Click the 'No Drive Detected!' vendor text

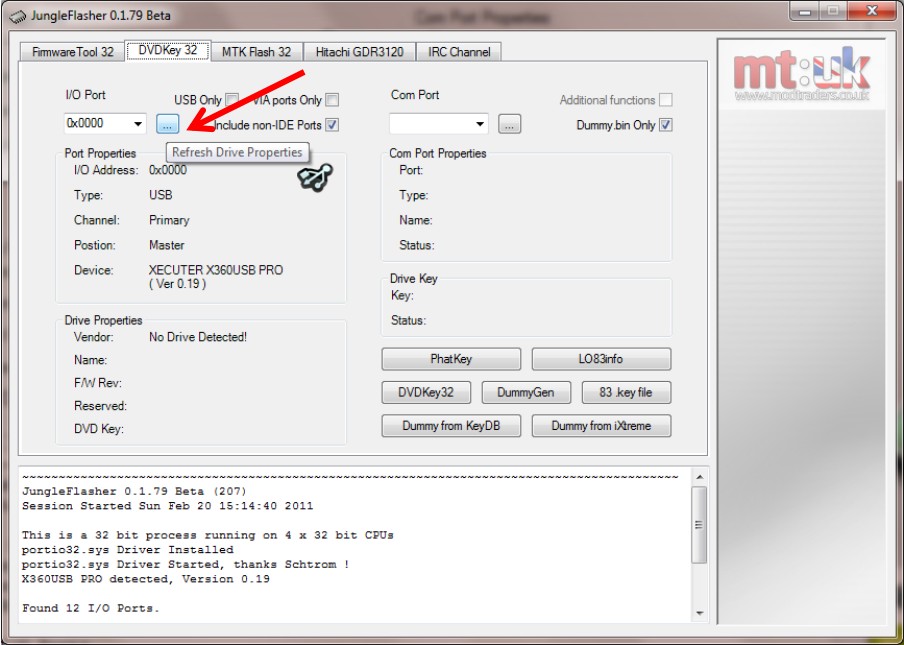pos(198,337)
